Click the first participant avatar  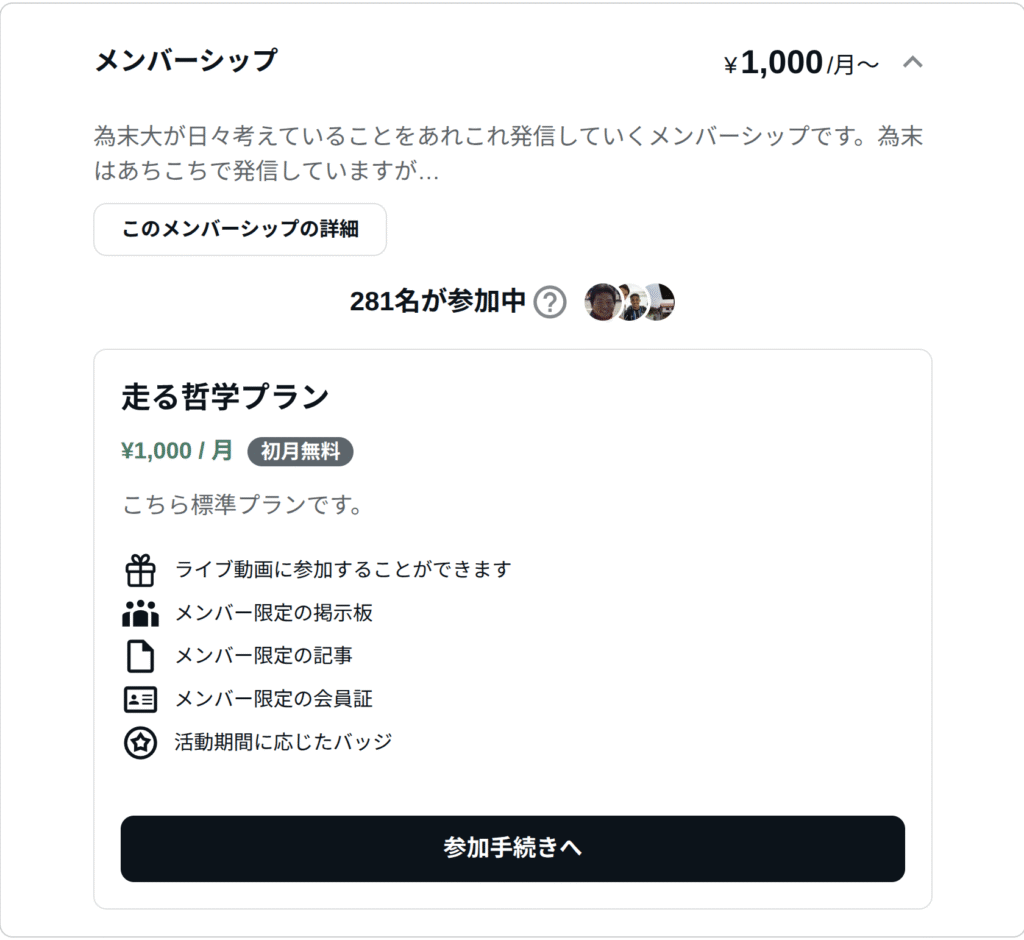602,302
